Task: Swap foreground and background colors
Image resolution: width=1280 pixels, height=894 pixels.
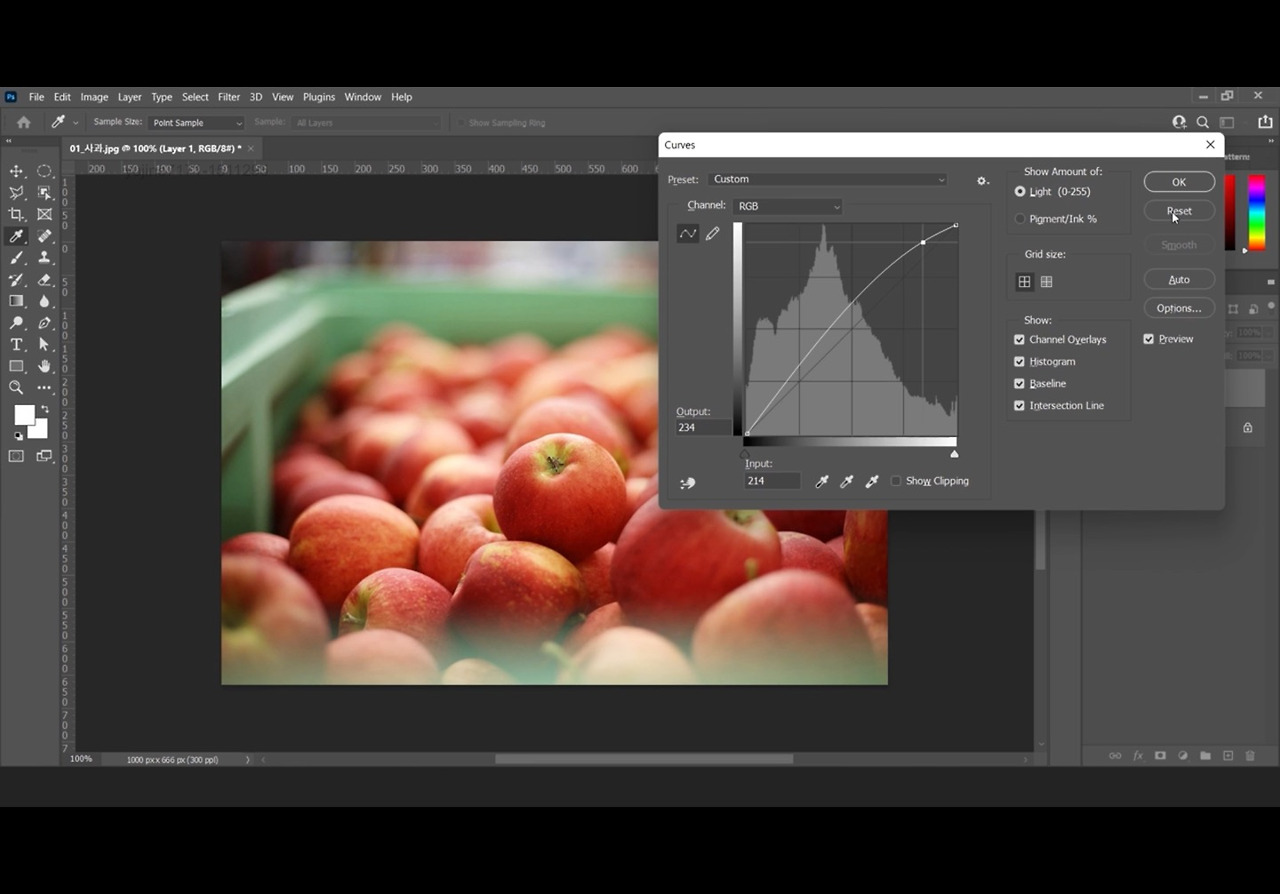Action: (44, 409)
